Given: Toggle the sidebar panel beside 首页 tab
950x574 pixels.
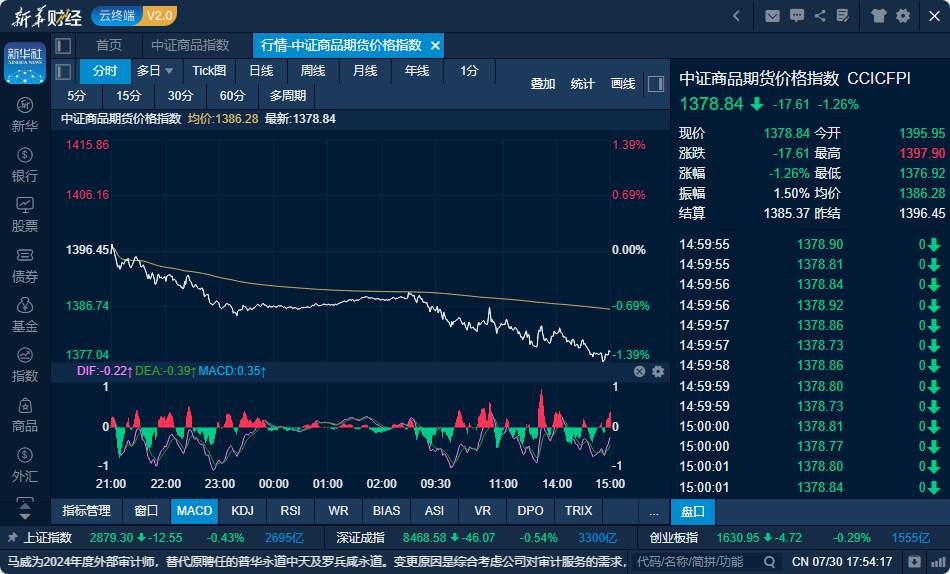Looking at the screenshot, I should click(x=63, y=46).
